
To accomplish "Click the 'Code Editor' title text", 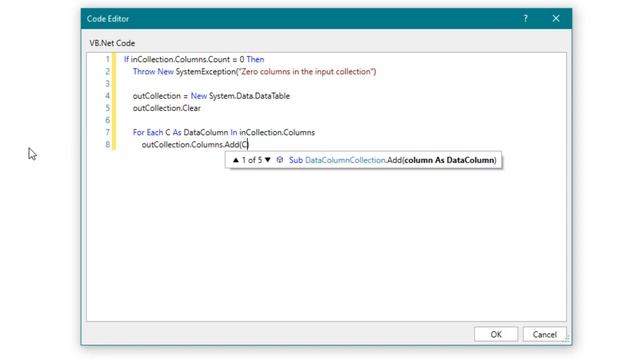I will (108, 19).
